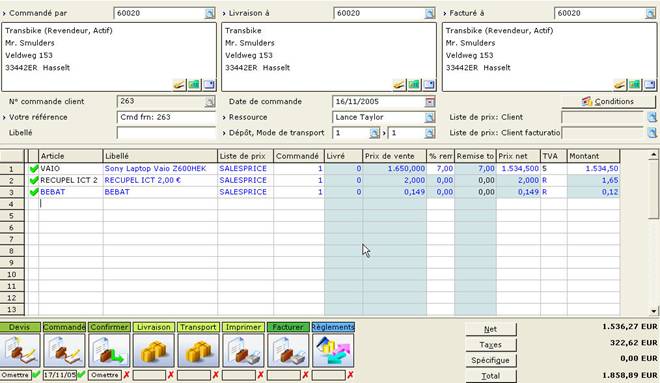Toggle green check status under Commande

[81, 375]
